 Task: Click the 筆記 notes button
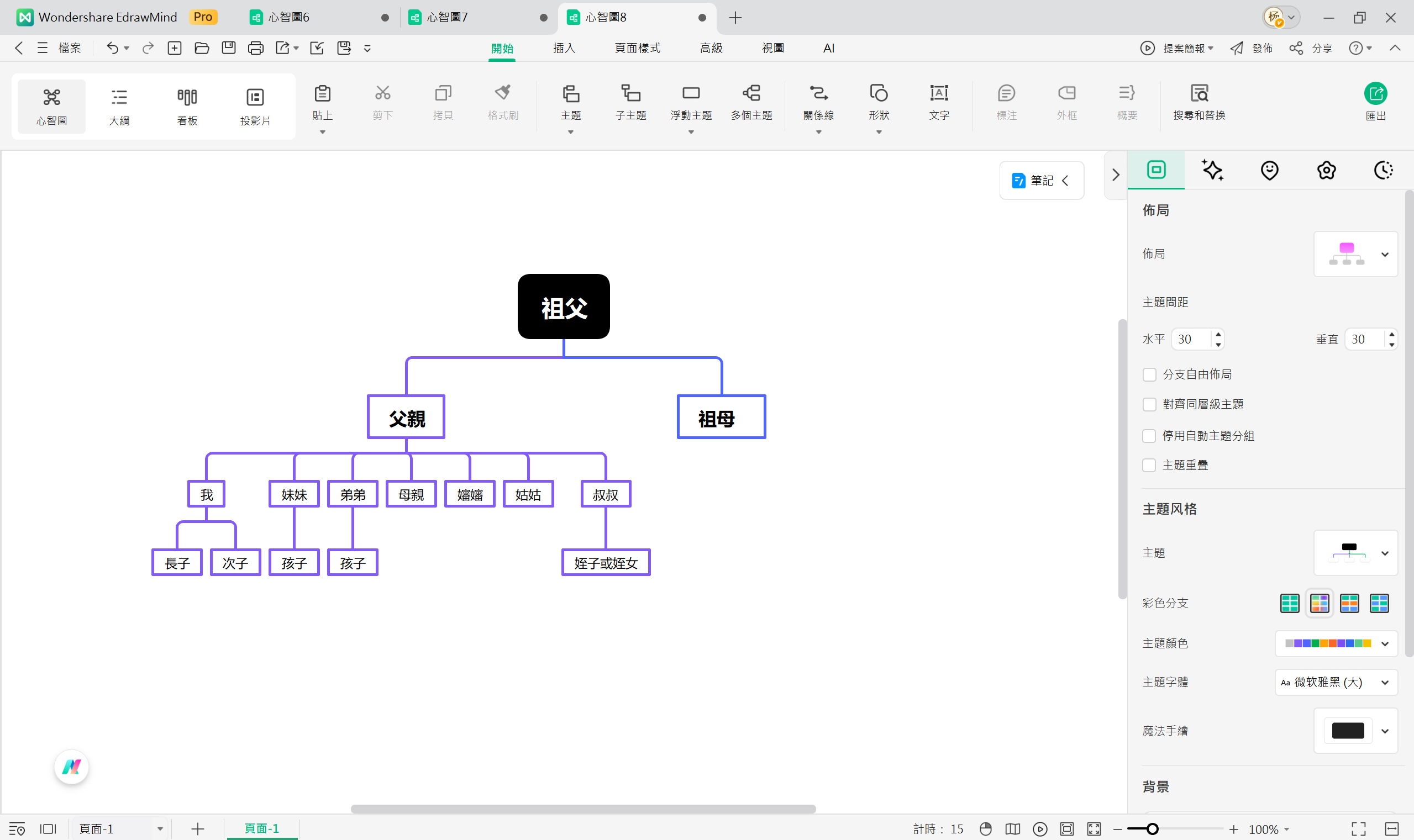click(x=1041, y=181)
